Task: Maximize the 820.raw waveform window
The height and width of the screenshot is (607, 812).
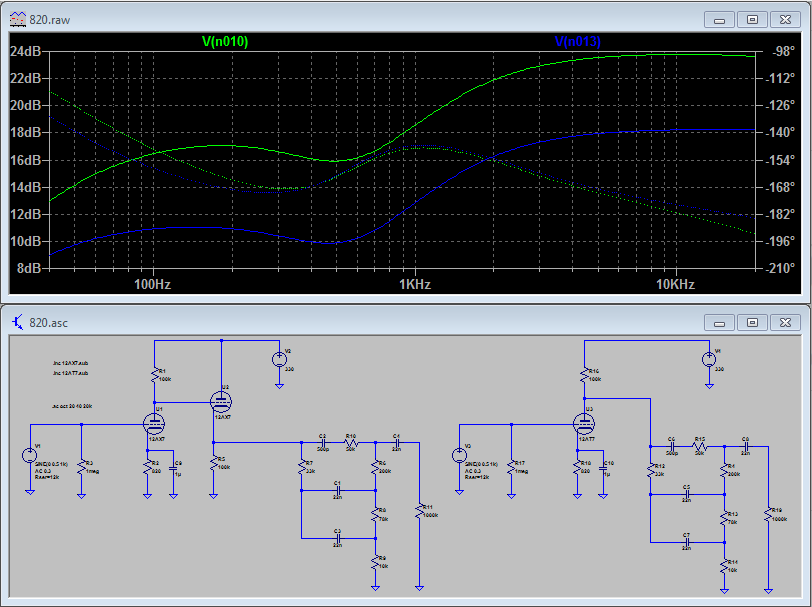Action: coord(752,19)
